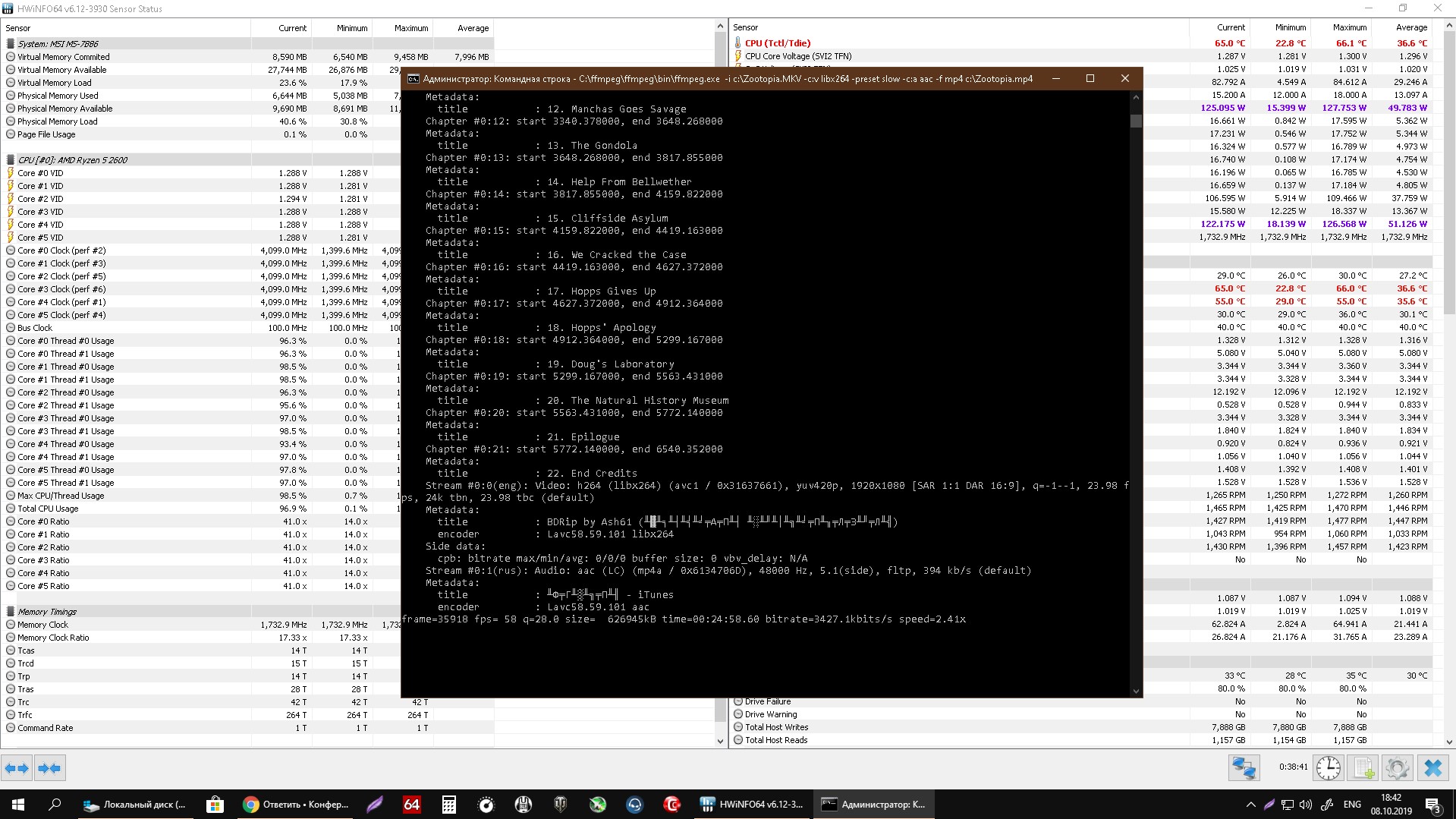Open the Microsoft Store taskbar icon
Image resolution: width=1456 pixels, height=819 pixels.
(x=215, y=805)
